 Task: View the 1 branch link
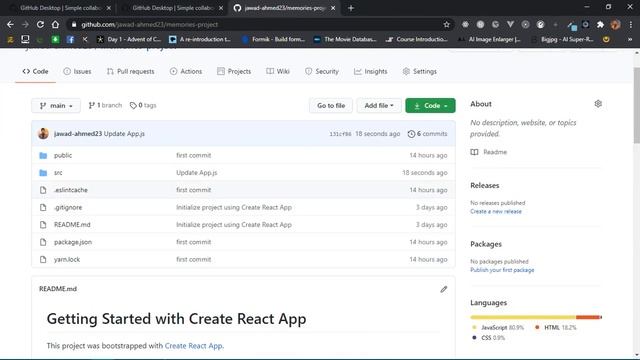(105, 105)
